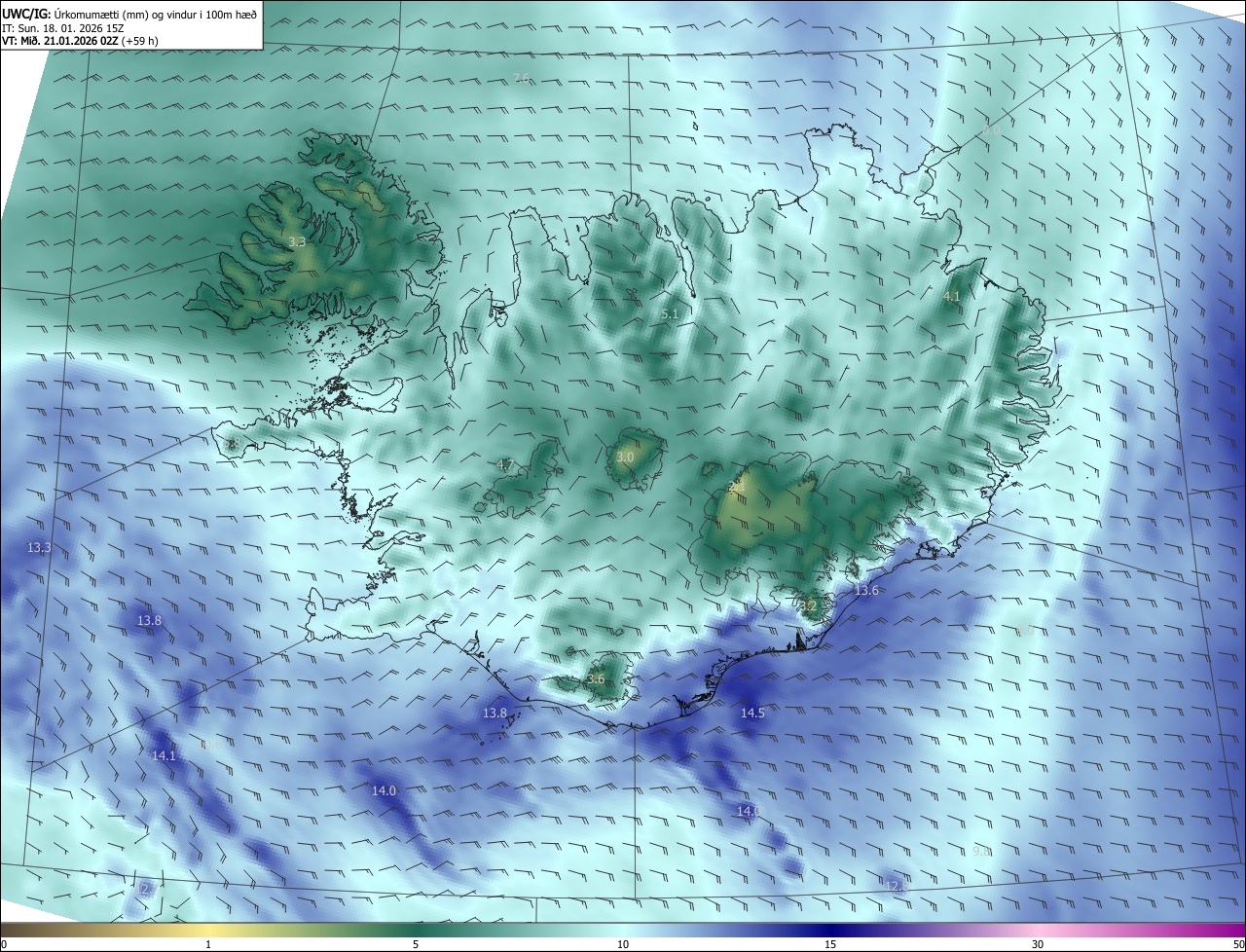Click the 3.0 value on the central glacier
Screen dimensions: 1246x952
(625, 457)
